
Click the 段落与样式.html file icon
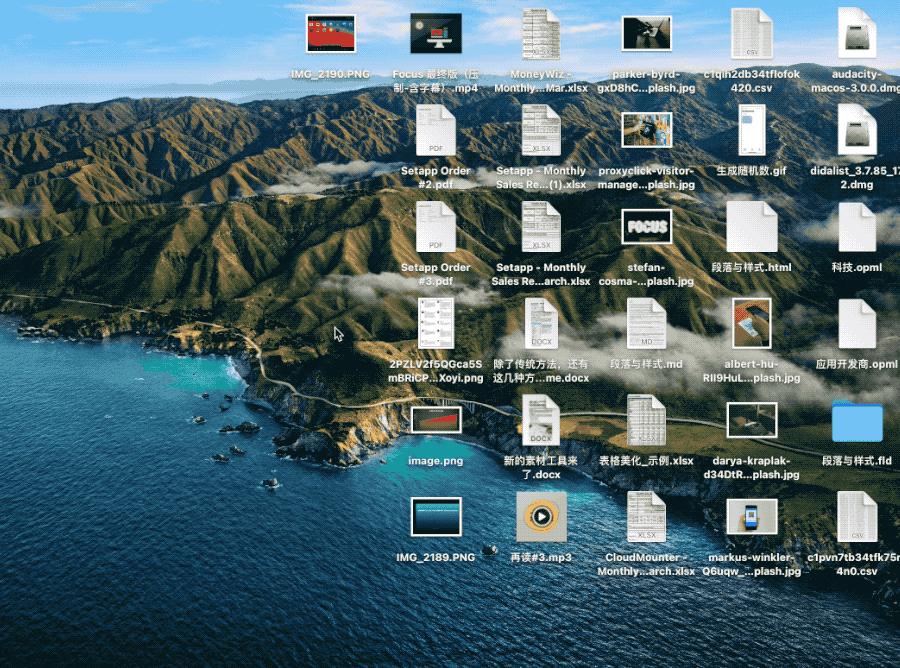pyautogui.click(x=751, y=228)
